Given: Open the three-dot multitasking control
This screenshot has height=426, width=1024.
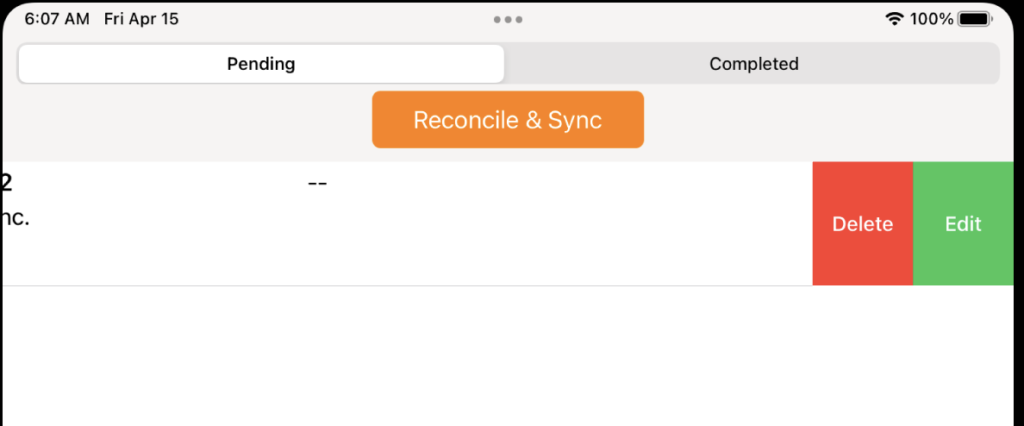Looking at the screenshot, I should point(507,20).
